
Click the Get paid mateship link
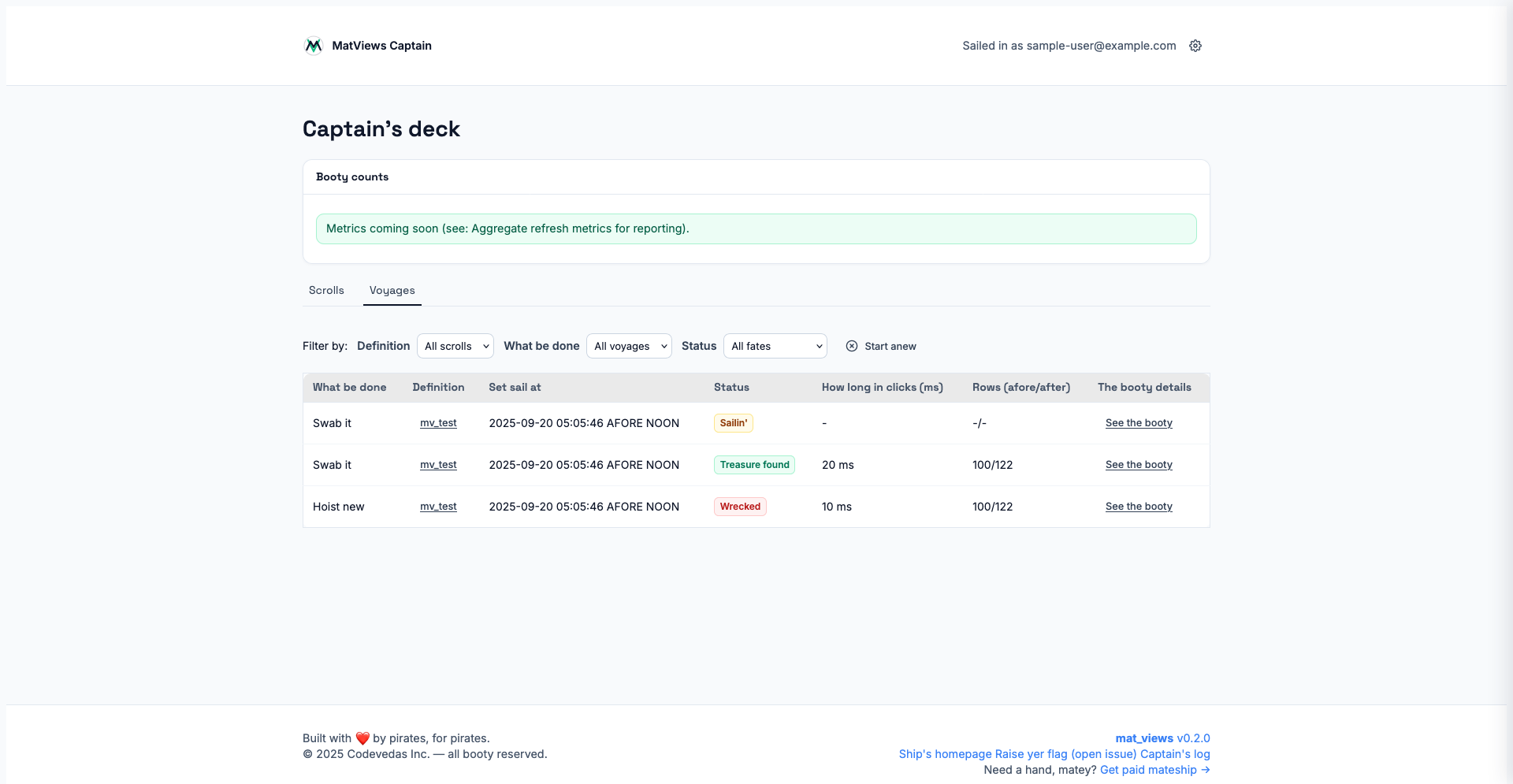1154,770
